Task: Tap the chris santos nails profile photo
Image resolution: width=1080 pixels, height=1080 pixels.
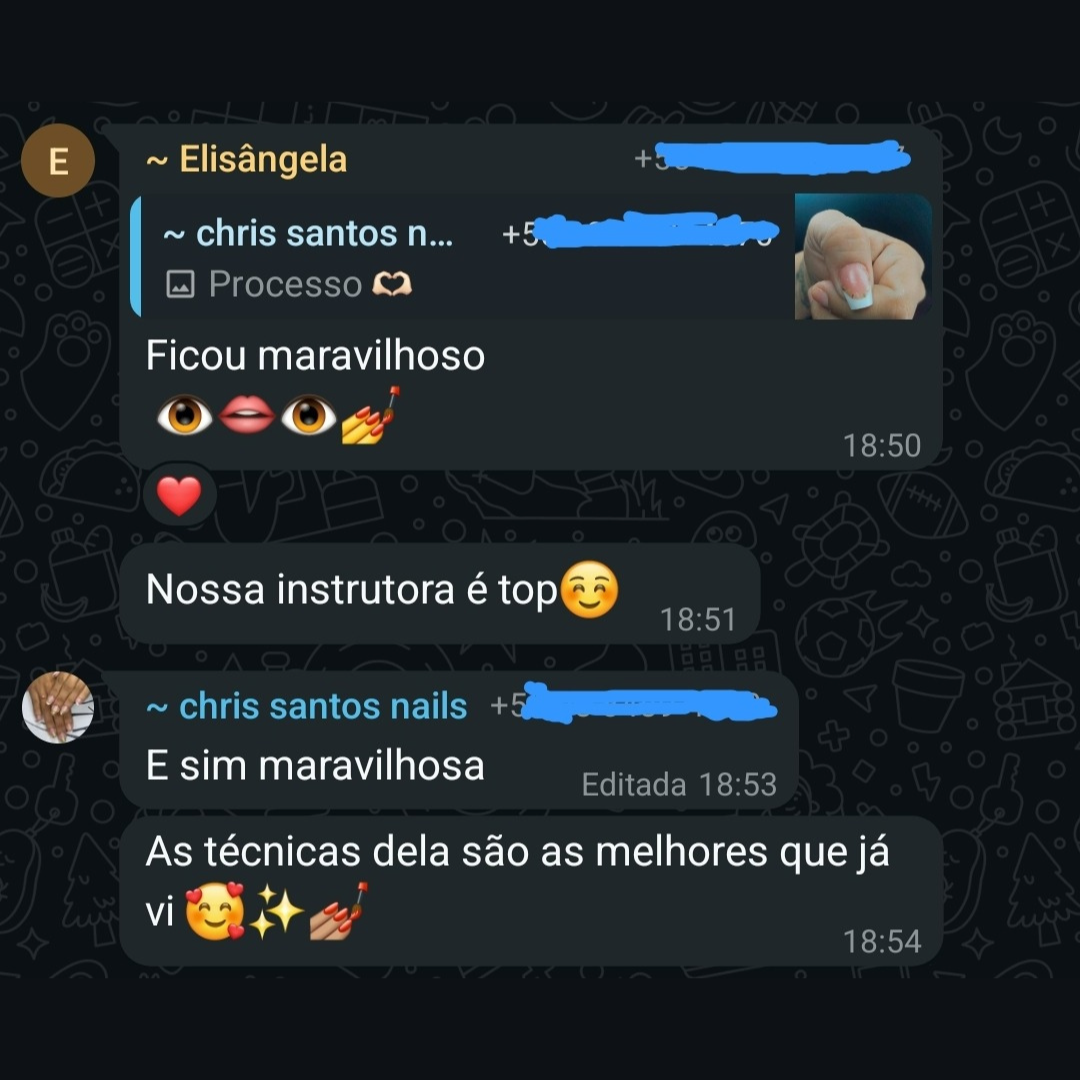Action: pos(58,707)
